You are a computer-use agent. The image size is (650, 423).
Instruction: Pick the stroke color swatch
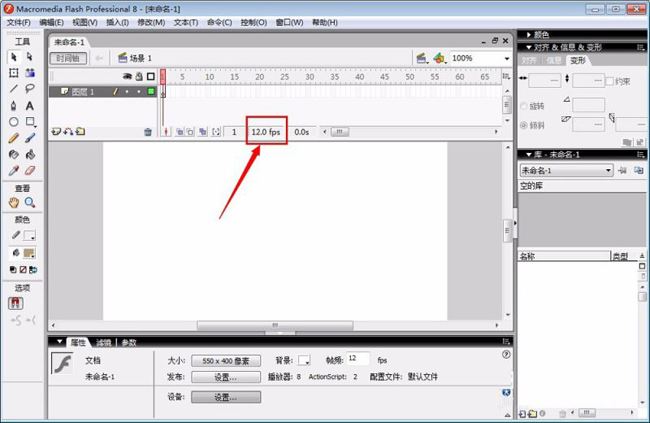click(29, 236)
